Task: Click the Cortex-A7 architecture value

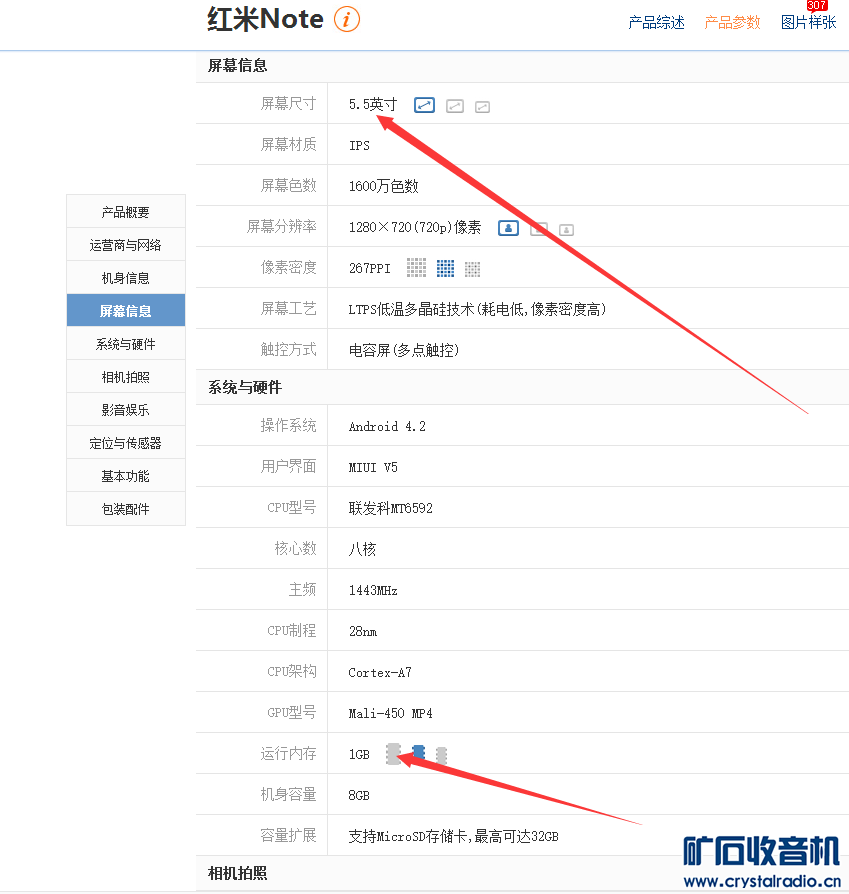Action: [x=380, y=673]
